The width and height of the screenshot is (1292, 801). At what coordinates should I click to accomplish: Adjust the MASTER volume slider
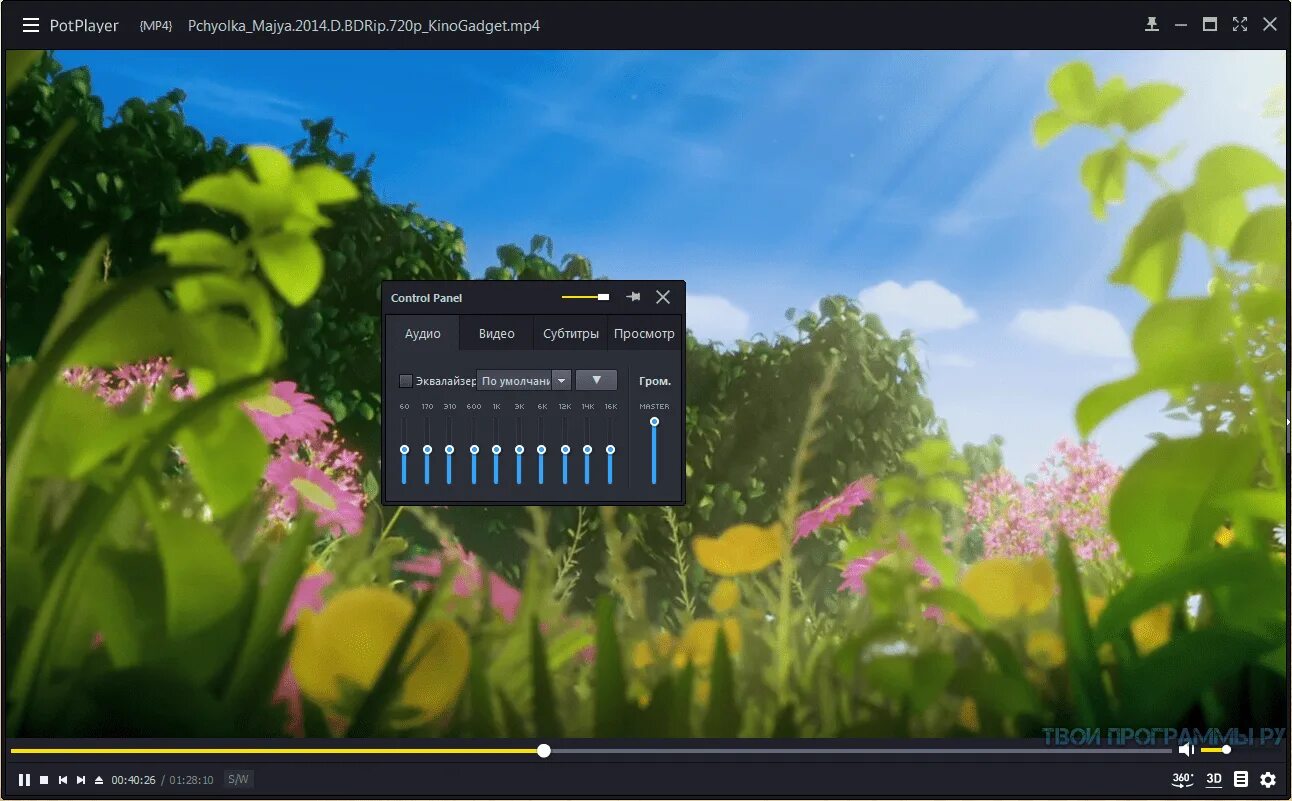tap(654, 450)
